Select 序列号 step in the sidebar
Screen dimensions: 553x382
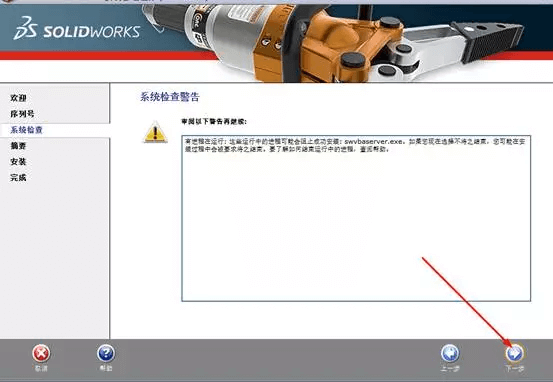pos(22,114)
